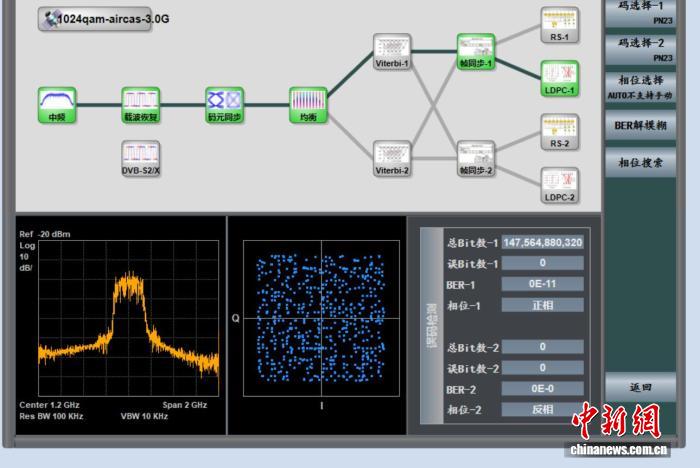
Task: Click the 1024qam-aircas-3.0G title label
Action: coord(95,19)
